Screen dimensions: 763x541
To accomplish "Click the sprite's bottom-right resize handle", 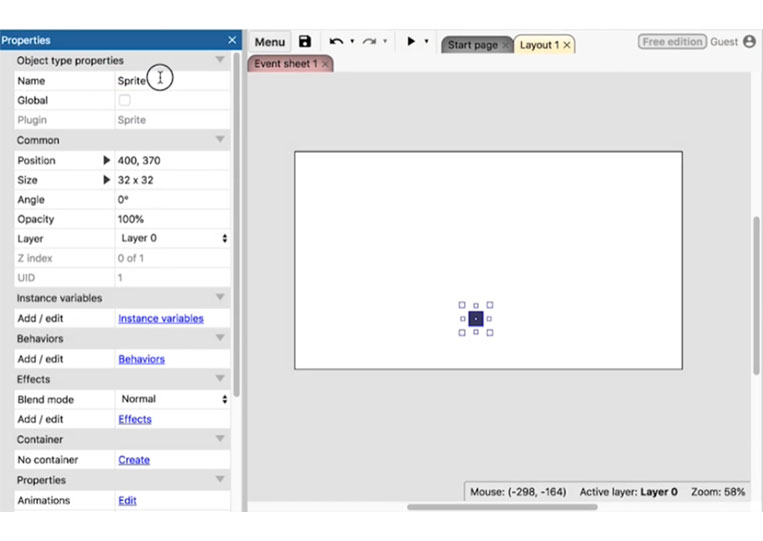I will click(490, 333).
